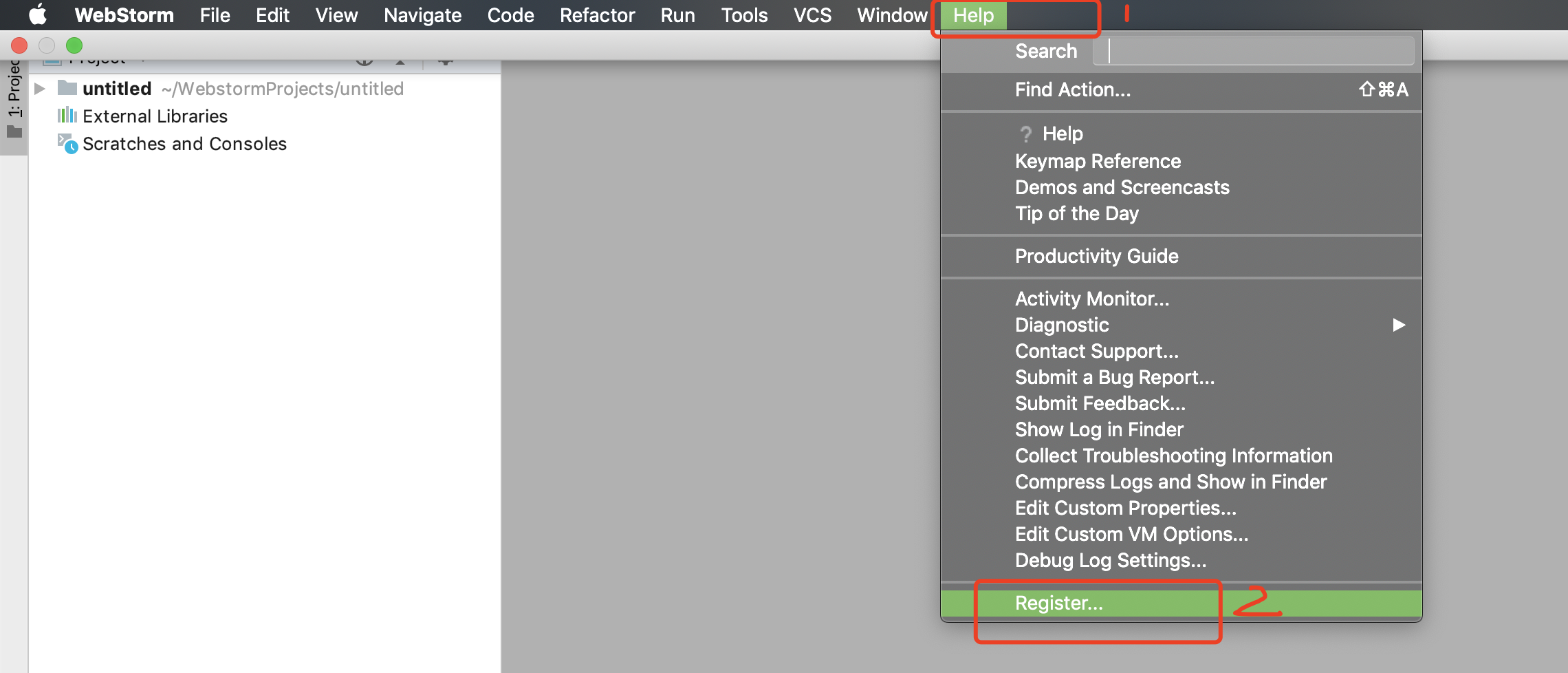The height and width of the screenshot is (673, 1568).
Task: Close the open Help menu
Action: [x=973, y=15]
